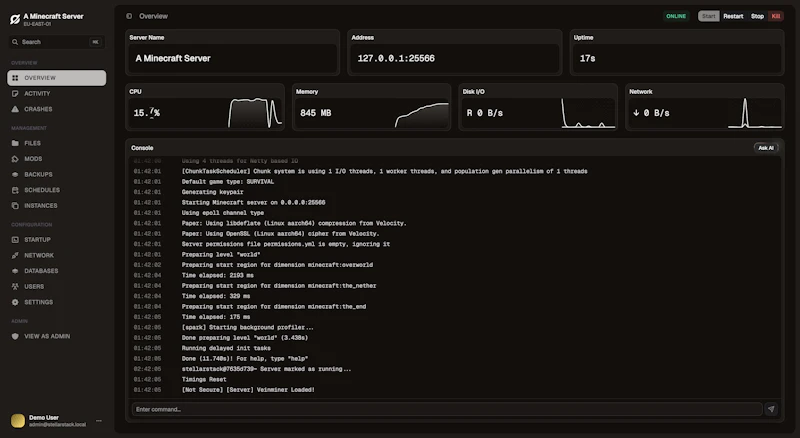
Task: Click the 845 MB memory value
Action: coord(315,113)
